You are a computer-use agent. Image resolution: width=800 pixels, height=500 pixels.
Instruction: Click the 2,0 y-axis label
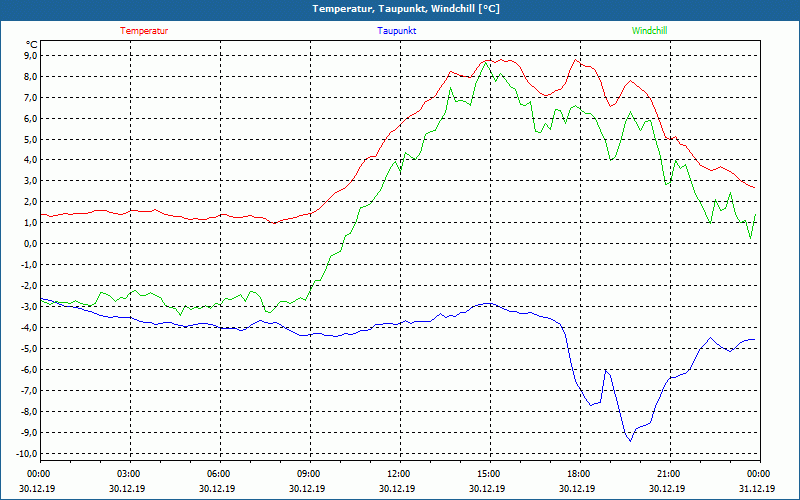[31, 202]
